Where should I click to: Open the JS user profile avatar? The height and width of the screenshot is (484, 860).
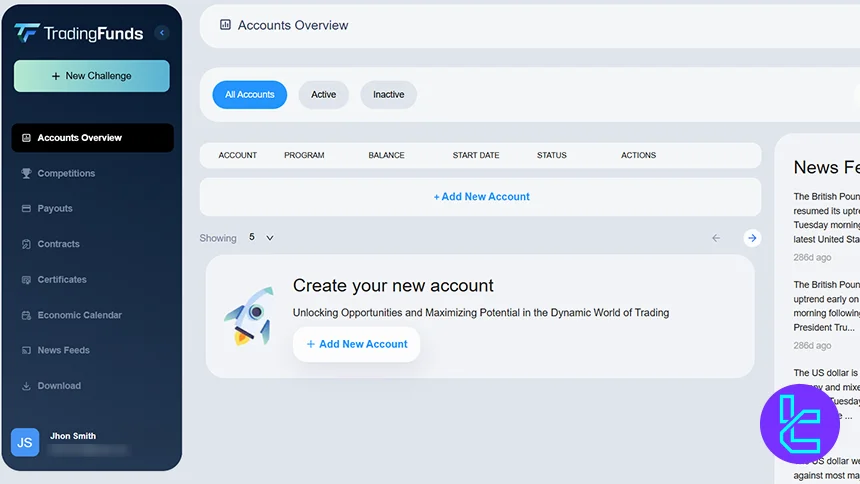tap(25, 442)
